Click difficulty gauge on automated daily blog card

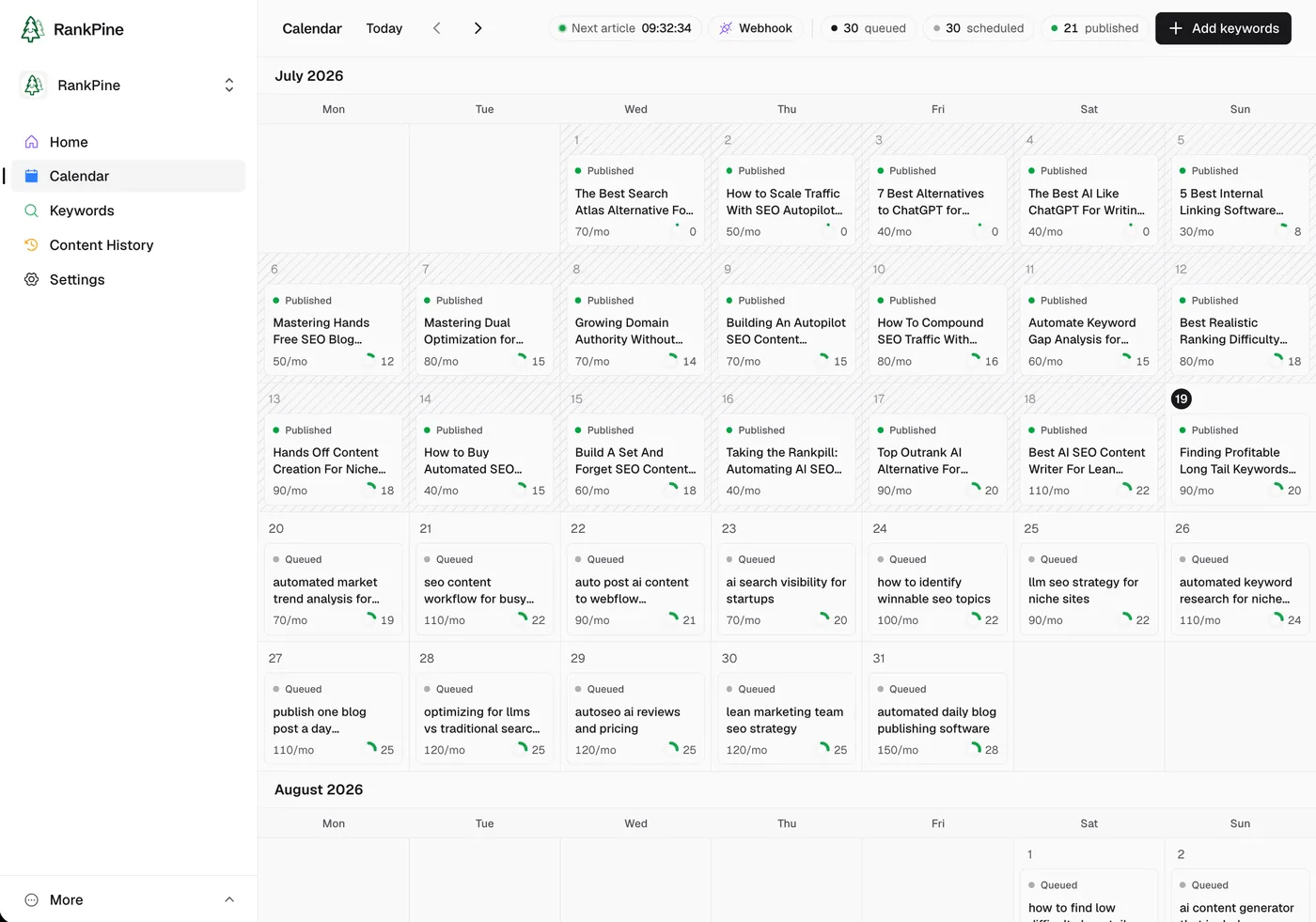976,749
